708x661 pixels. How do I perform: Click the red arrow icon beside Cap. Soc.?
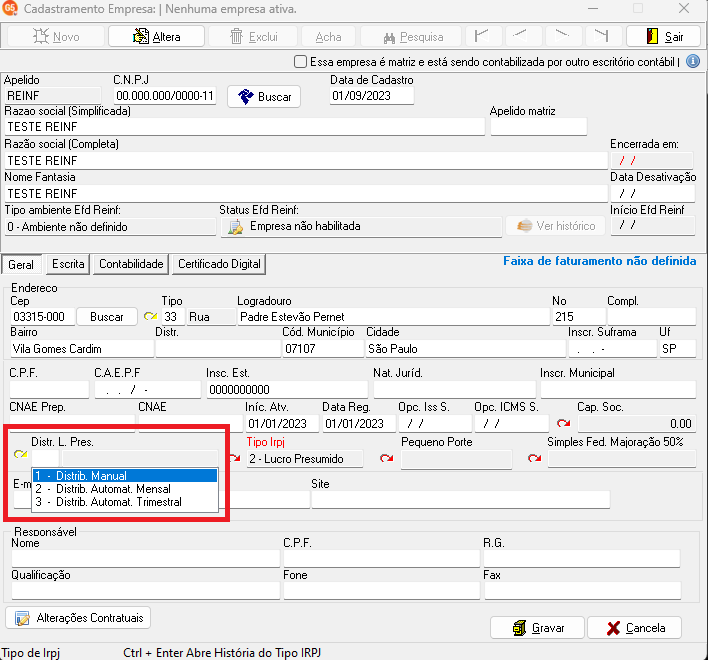(563, 424)
